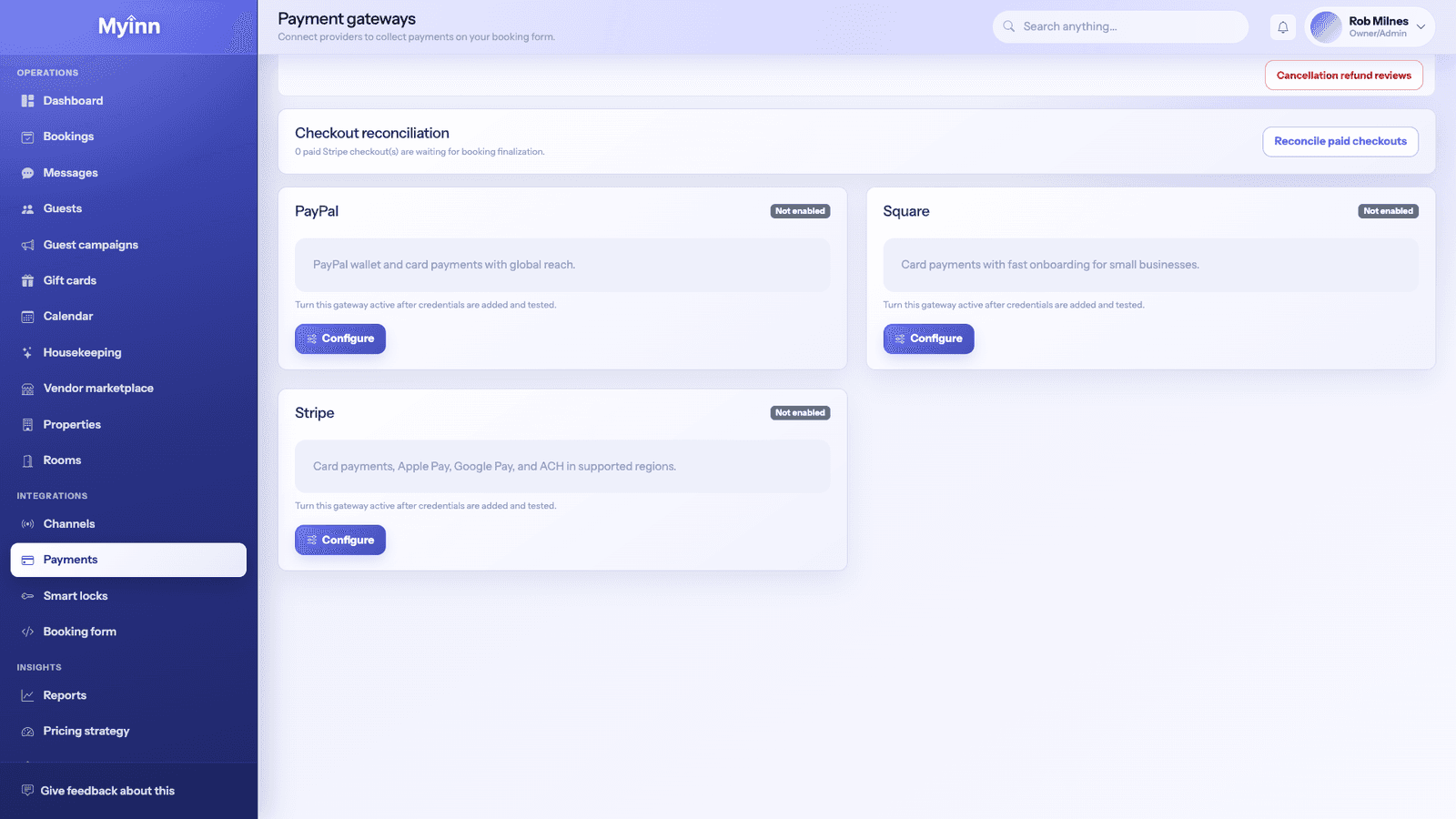Click the Pricing strategy label in sidebar
This screenshot has height=819, width=1456.
tap(86, 731)
